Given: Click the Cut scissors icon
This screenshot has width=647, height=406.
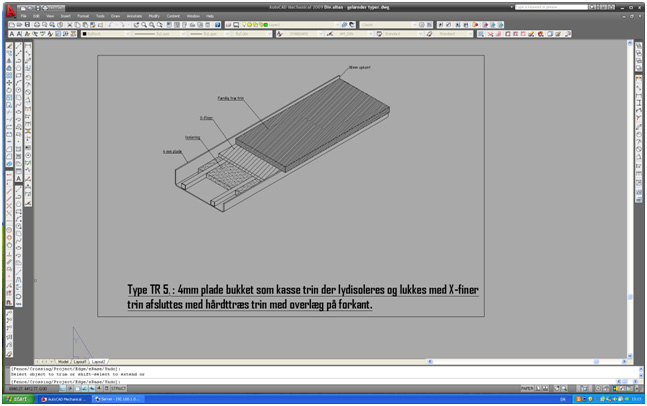Looking at the screenshot, I should [69, 25].
